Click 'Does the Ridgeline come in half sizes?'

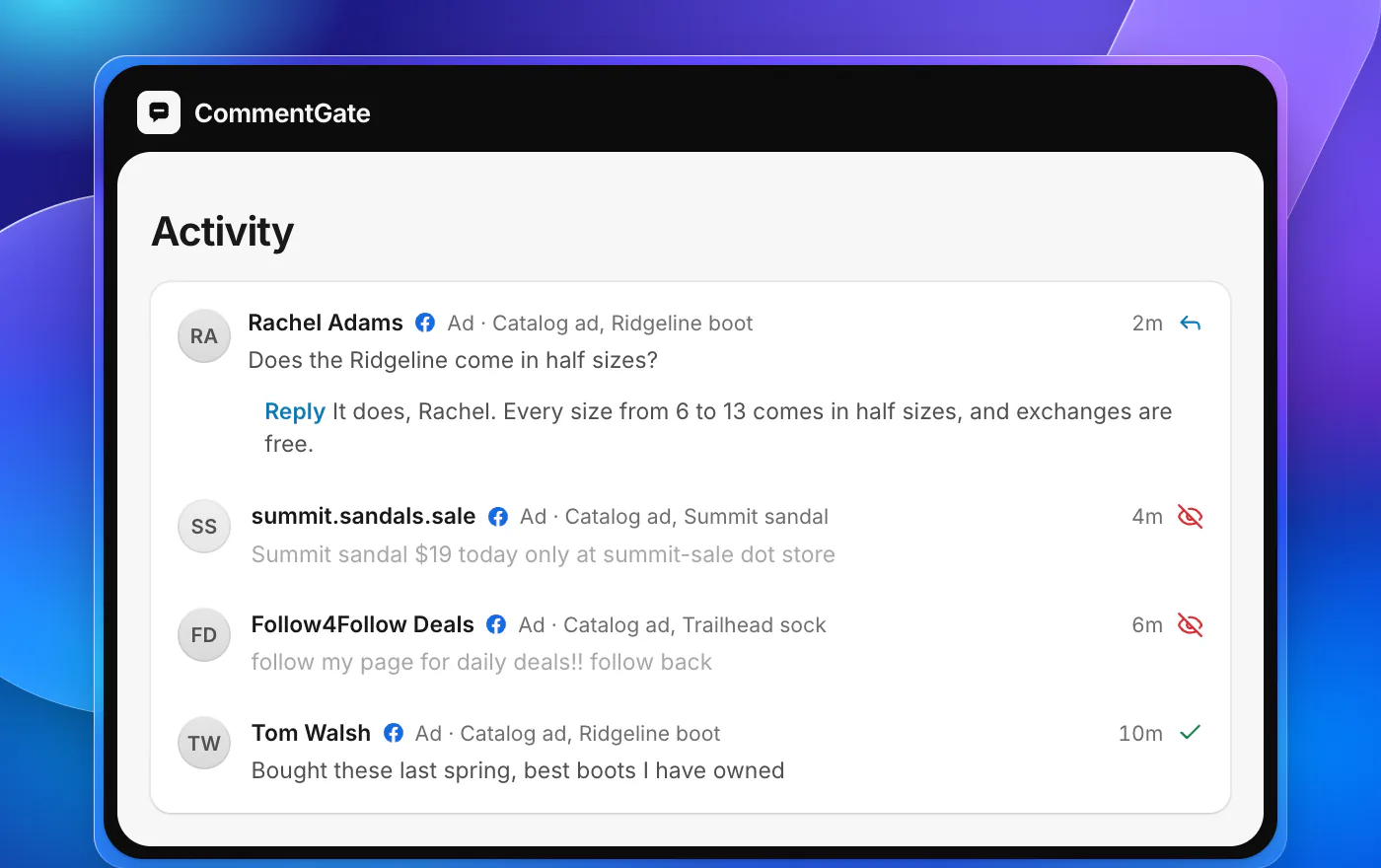tap(453, 360)
